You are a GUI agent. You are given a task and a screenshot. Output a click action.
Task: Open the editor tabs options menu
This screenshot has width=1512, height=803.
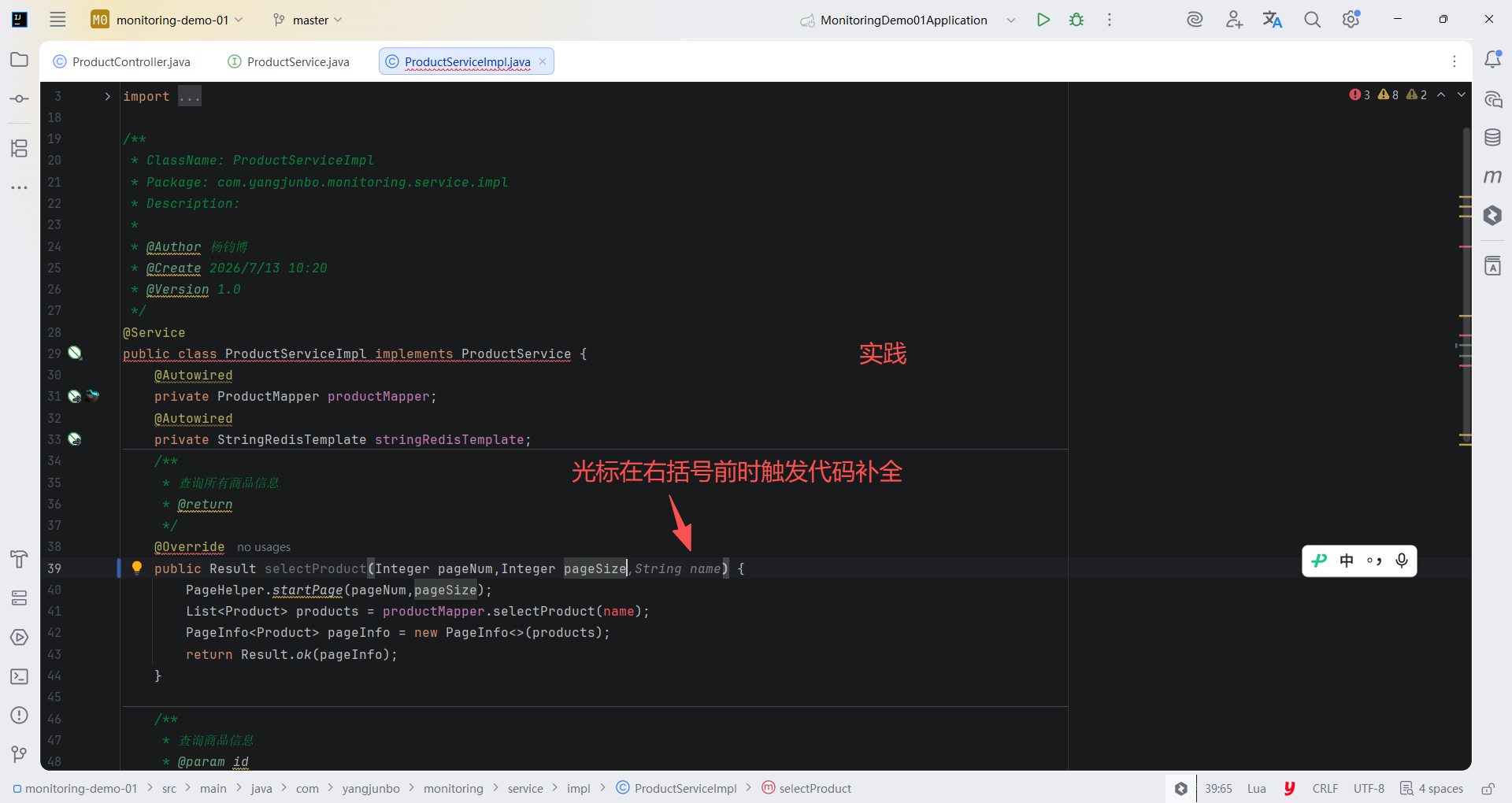[x=1455, y=61]
